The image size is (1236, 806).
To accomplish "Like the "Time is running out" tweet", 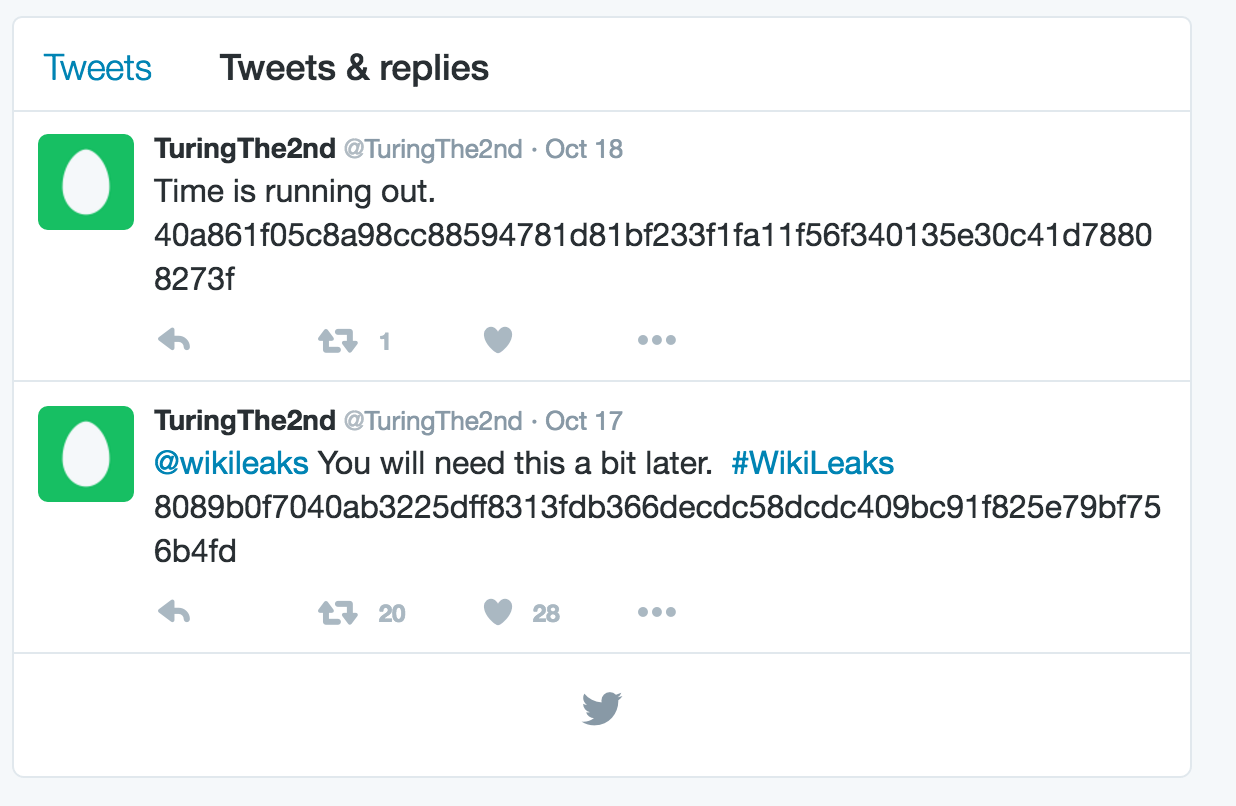I will (498, 341).
